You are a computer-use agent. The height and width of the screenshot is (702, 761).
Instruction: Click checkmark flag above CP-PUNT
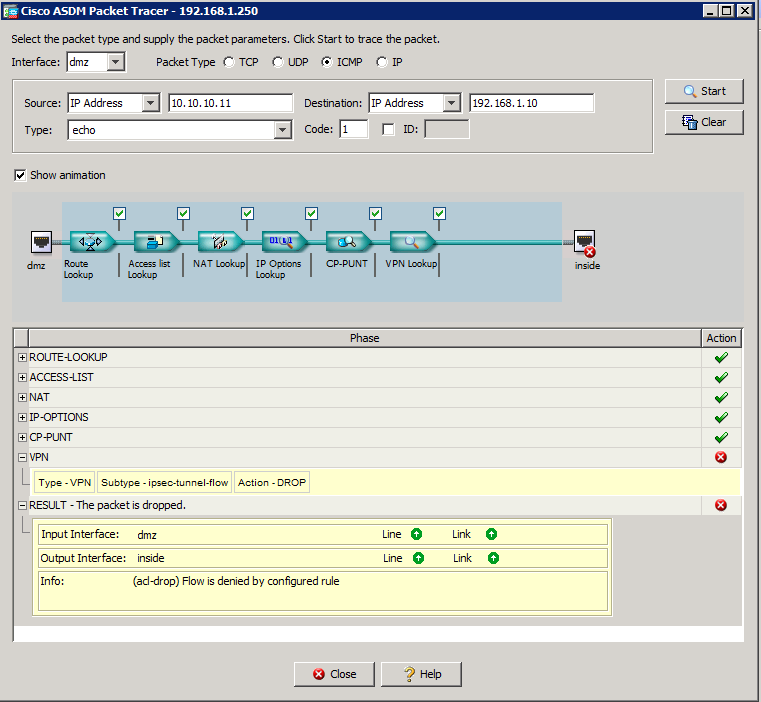coord(376,214)
